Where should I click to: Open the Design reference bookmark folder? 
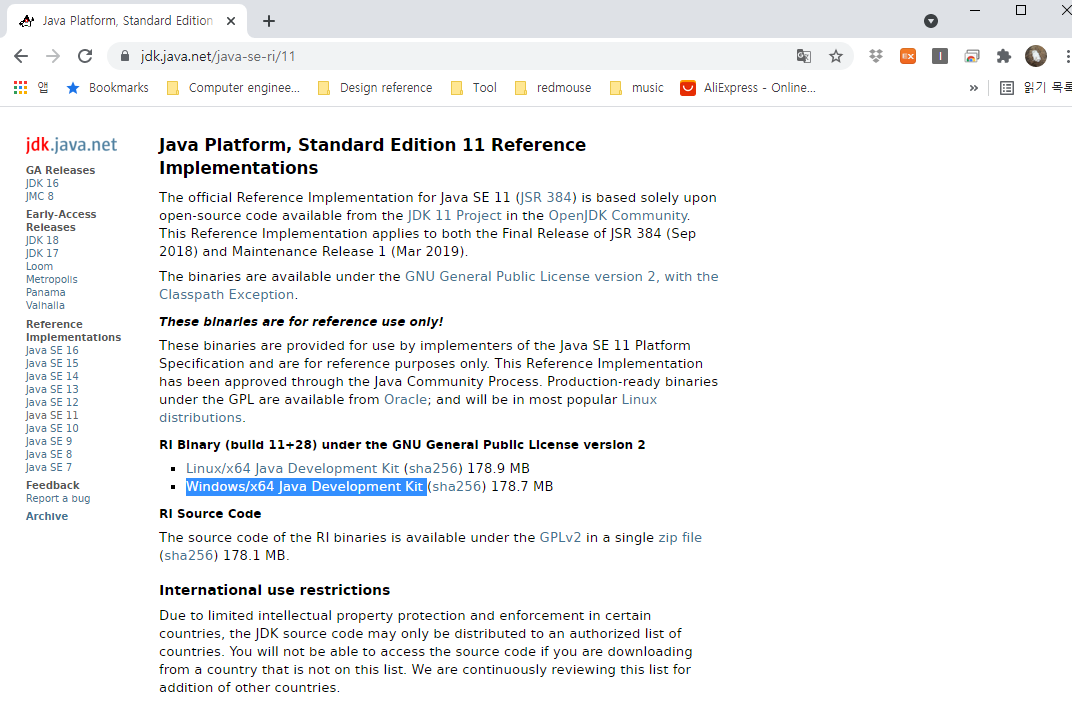[x=375, y=88]
